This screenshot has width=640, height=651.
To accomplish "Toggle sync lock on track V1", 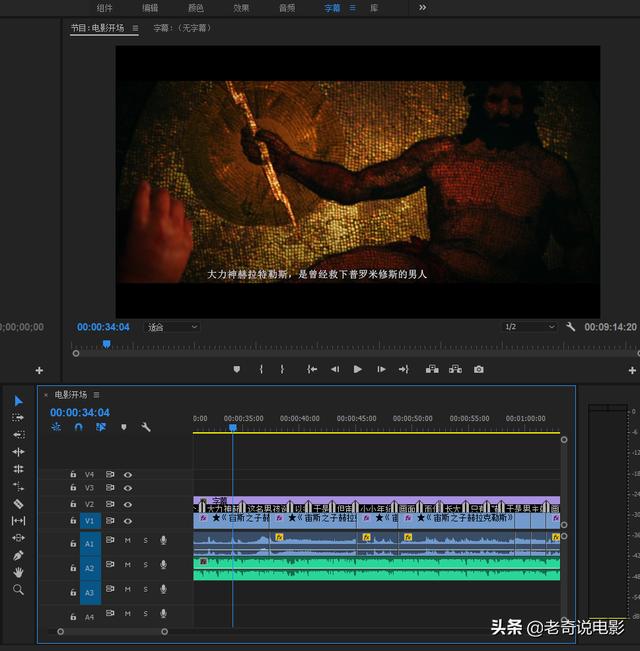I will [x=110, y=520].
